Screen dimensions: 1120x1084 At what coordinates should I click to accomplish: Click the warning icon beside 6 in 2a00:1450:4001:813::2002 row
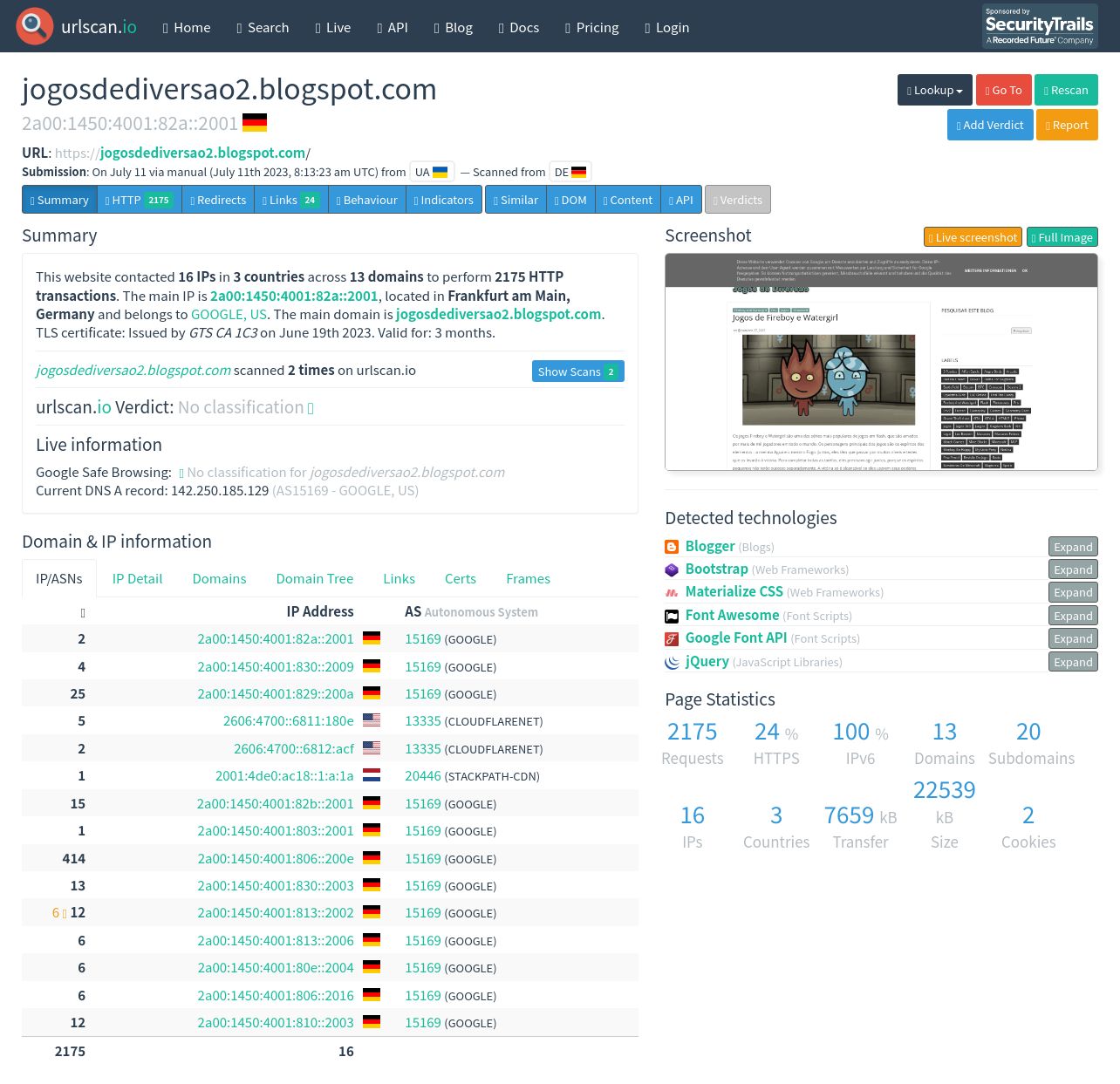tap(64, 913)
